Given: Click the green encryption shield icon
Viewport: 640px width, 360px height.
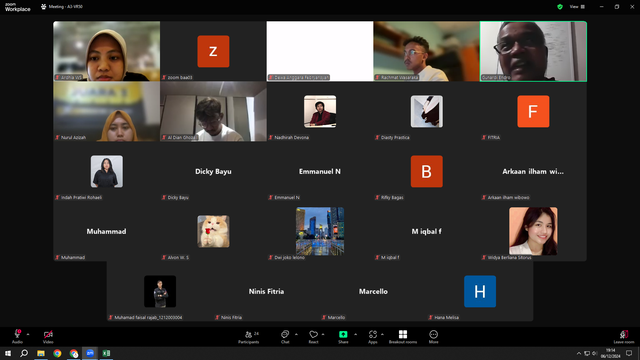Looking at the screenshot, I should pyautogui.click(x=560, y=7).
